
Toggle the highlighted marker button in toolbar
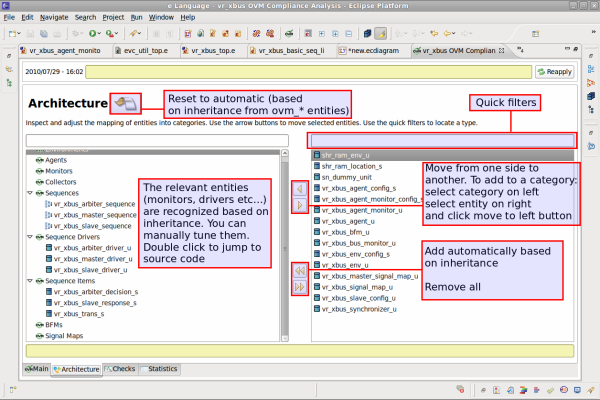tap(381, 34)
